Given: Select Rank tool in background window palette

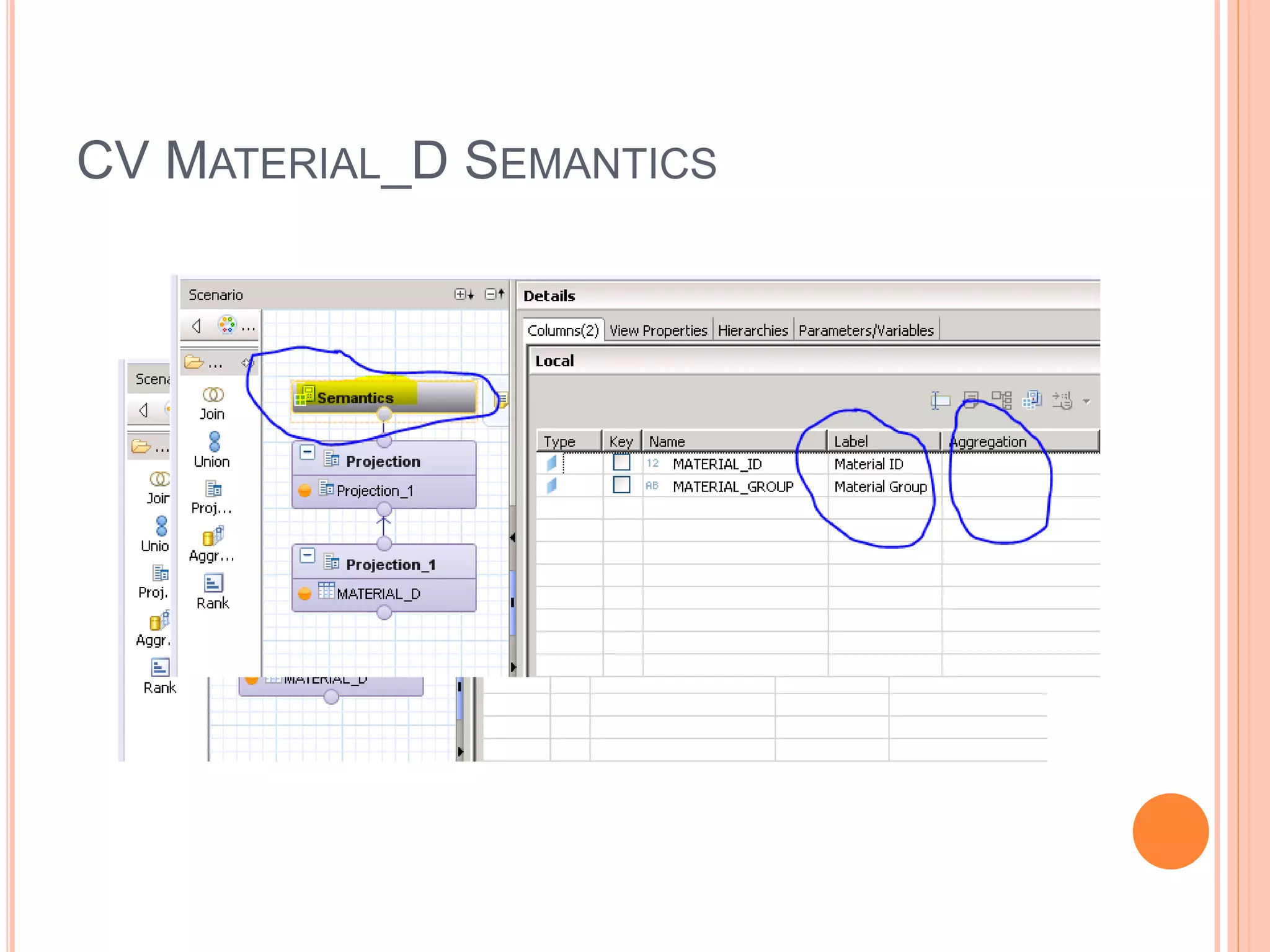Looking at the screenshot, I should pyautogui.click(x=159, y=677).
